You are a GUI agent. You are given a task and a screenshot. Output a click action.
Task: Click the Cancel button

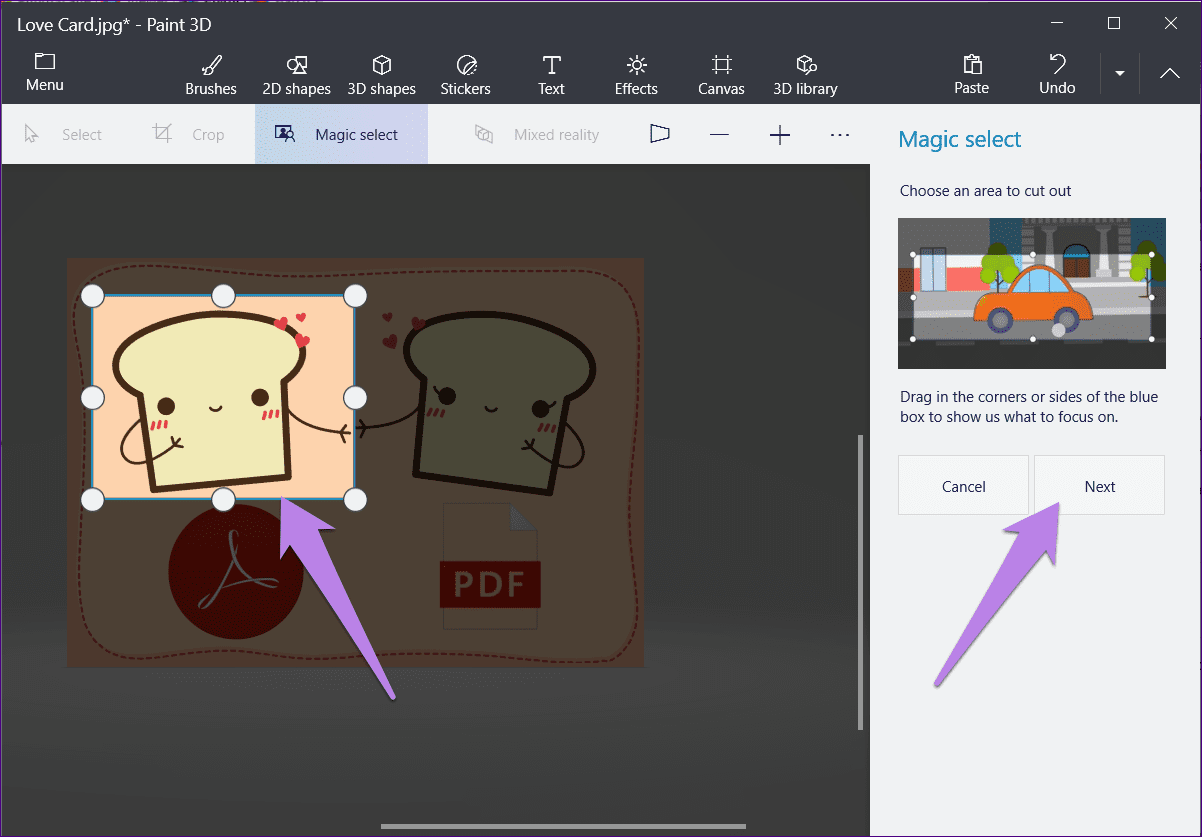pos(963,485)
